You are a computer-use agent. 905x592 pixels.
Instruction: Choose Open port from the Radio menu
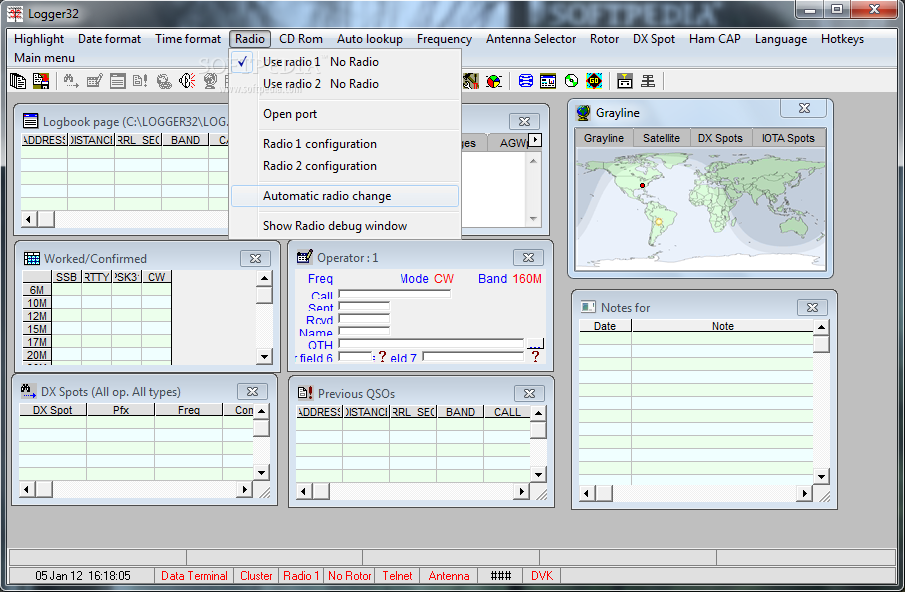[x=345, y=114]
